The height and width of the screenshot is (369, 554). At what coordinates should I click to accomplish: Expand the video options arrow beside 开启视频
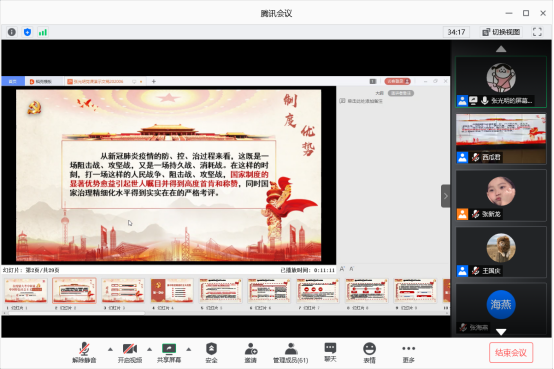coord(149,349)
